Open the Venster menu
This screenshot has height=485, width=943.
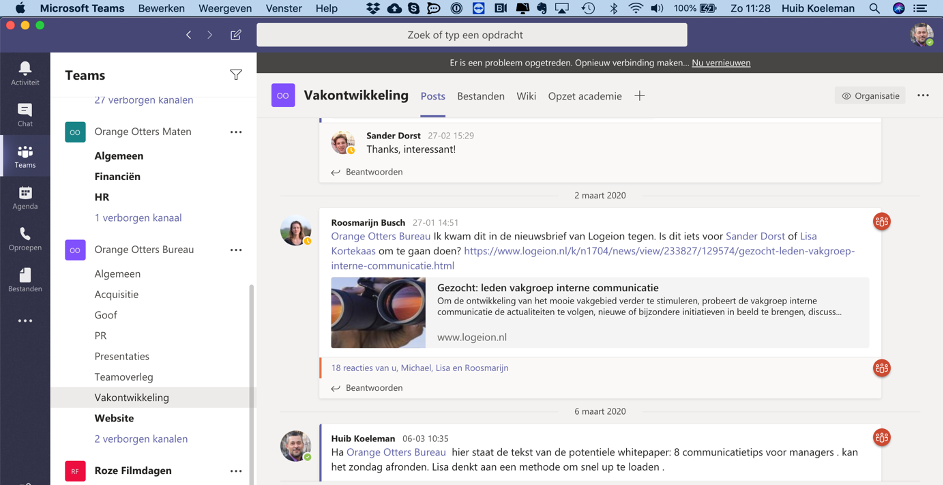click(284, 8)
